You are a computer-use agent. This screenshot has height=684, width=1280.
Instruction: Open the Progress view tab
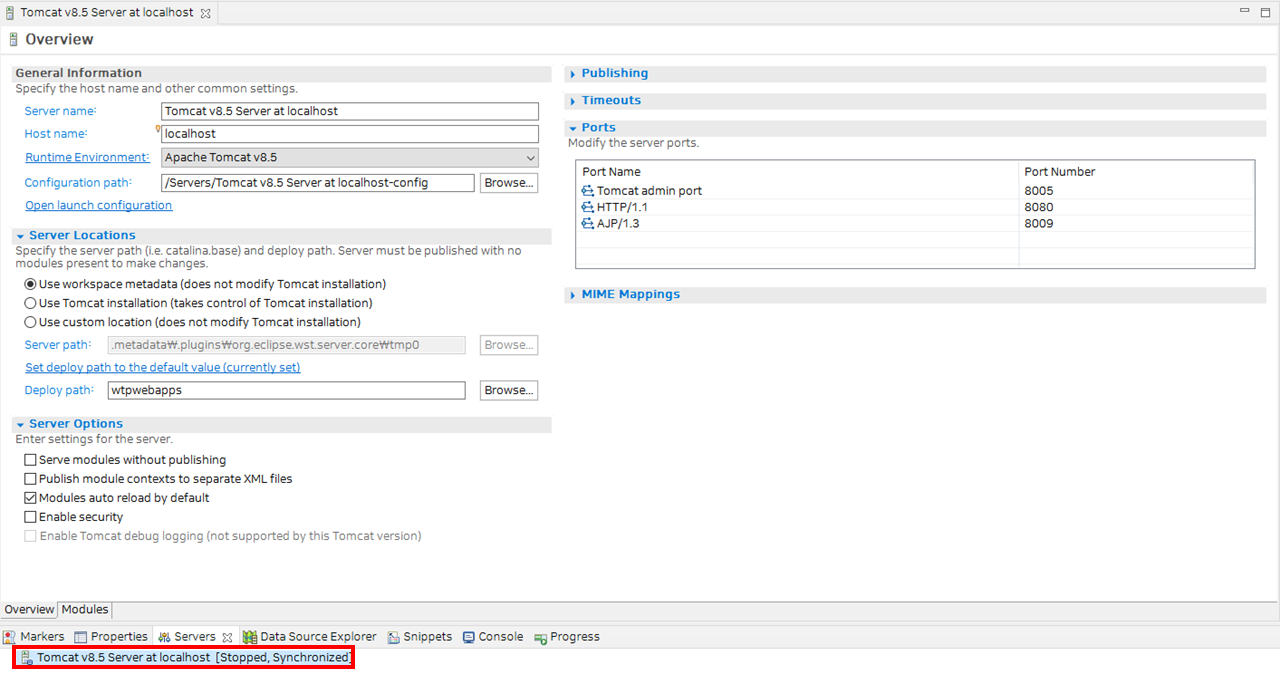[567, 637]
